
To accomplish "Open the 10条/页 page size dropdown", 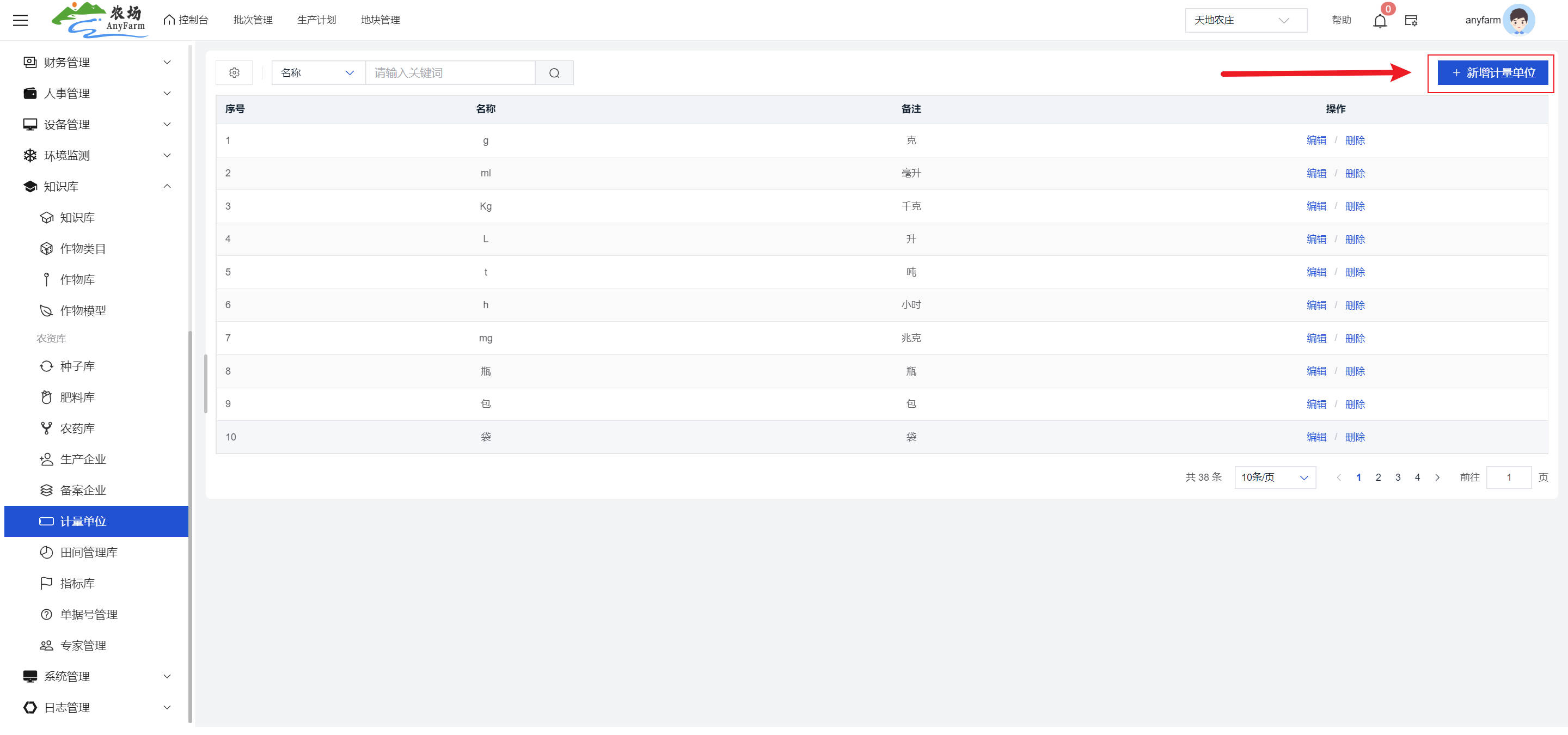I will (1274, 477).
